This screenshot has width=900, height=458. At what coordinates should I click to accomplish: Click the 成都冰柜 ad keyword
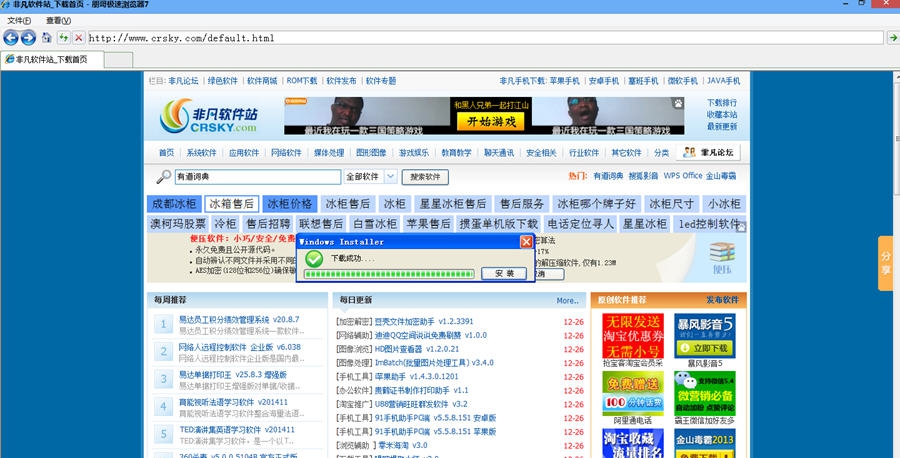tap(174, 204)
